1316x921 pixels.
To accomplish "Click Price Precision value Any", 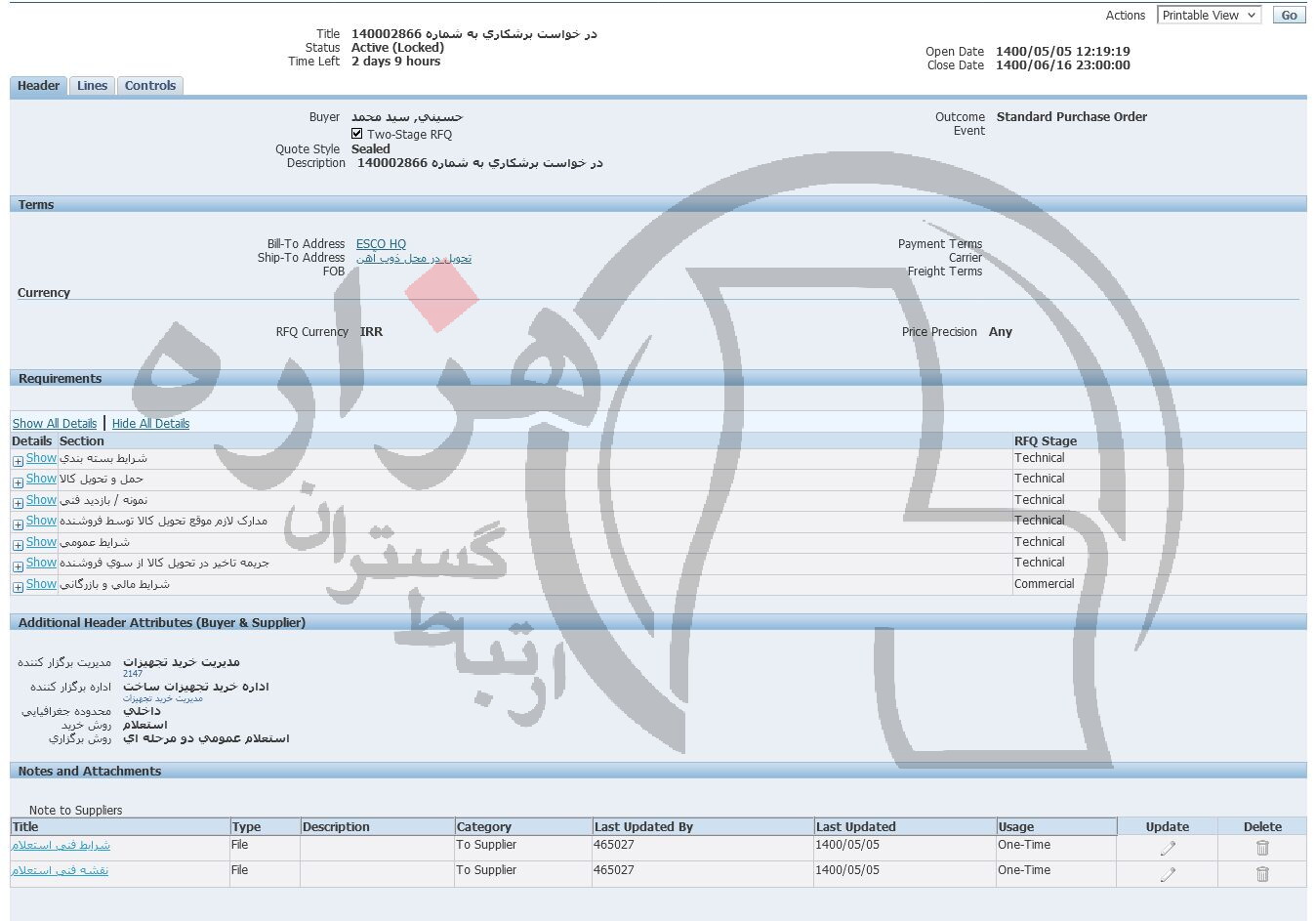I will tap(1001, 332).
